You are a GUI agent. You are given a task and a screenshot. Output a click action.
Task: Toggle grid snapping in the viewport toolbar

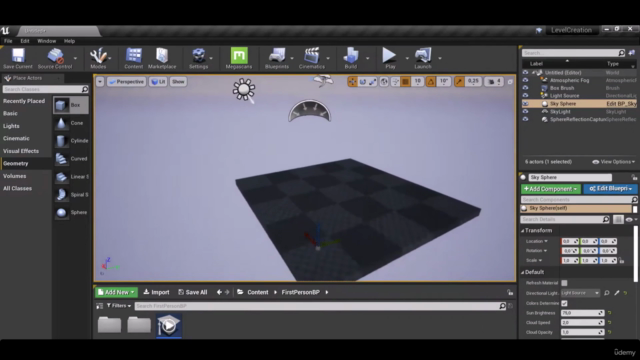coord(405,82)
